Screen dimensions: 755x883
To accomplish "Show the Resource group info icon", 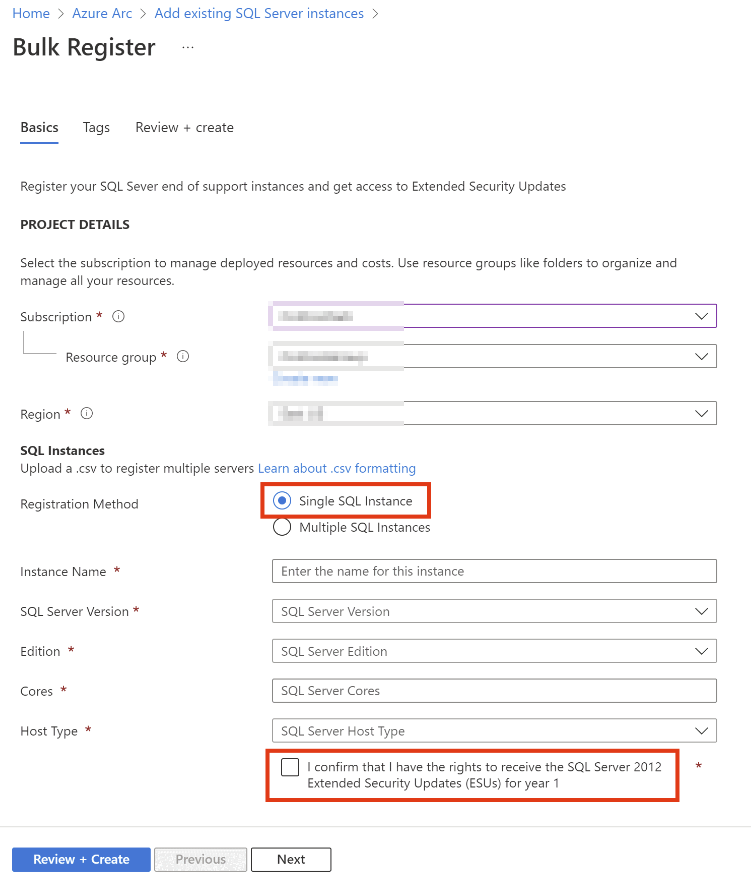I will point(184,358).
